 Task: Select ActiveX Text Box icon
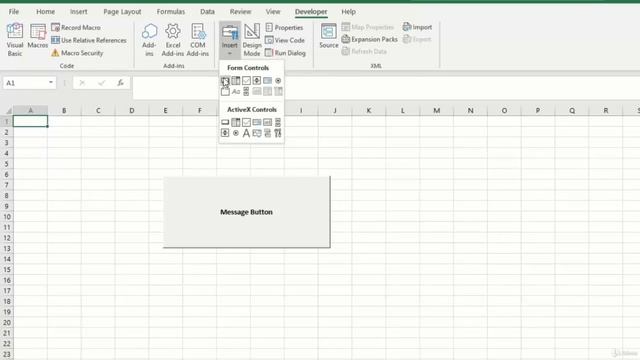[x=267, y=122]
